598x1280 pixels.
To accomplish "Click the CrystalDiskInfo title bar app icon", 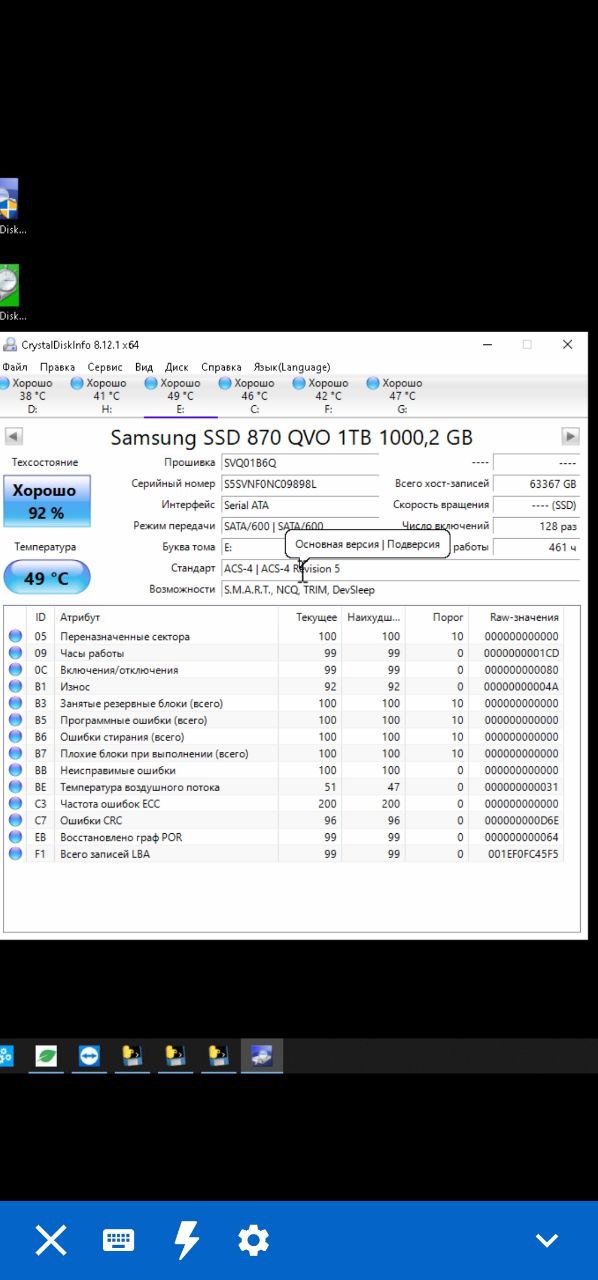I will pyautogui.click(x=10, y=345).
